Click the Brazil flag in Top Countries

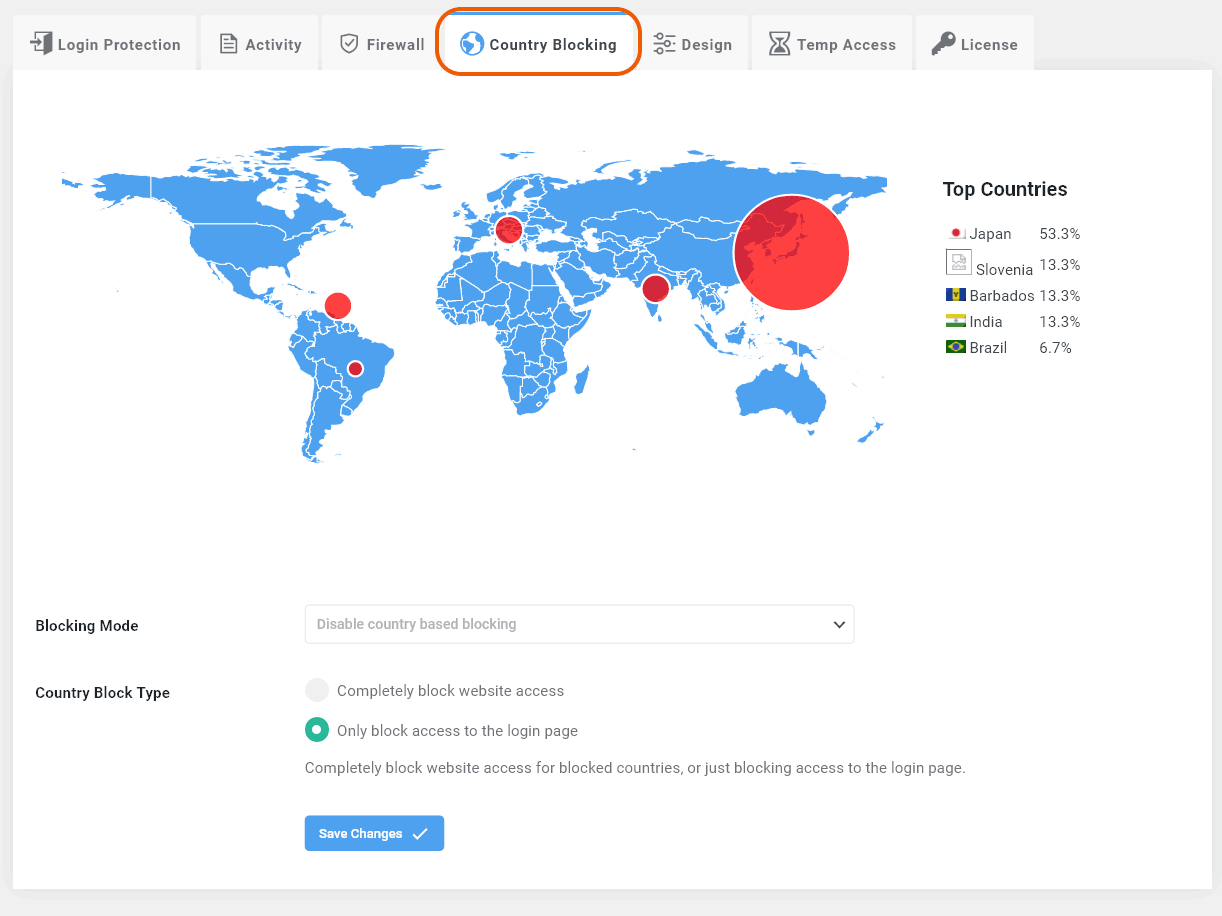(x=956, y=347)
